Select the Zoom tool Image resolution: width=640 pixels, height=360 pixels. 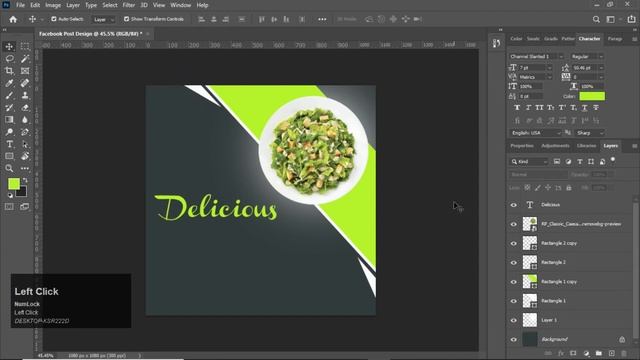tap(9, 168)
